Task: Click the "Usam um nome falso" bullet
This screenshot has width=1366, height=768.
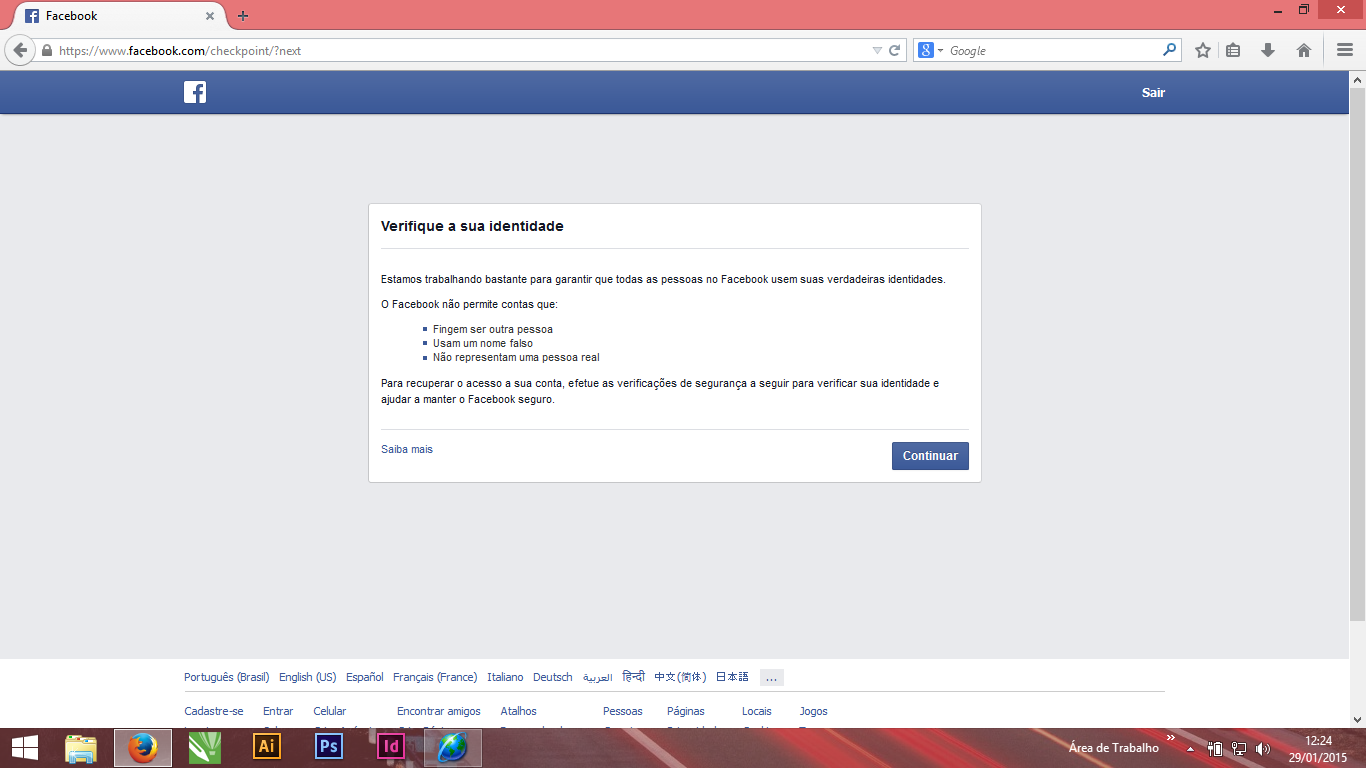Action: 483,343
